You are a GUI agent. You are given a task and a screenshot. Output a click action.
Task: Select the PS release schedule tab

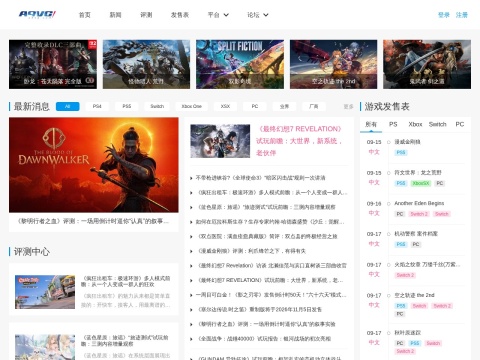[393, 124]
